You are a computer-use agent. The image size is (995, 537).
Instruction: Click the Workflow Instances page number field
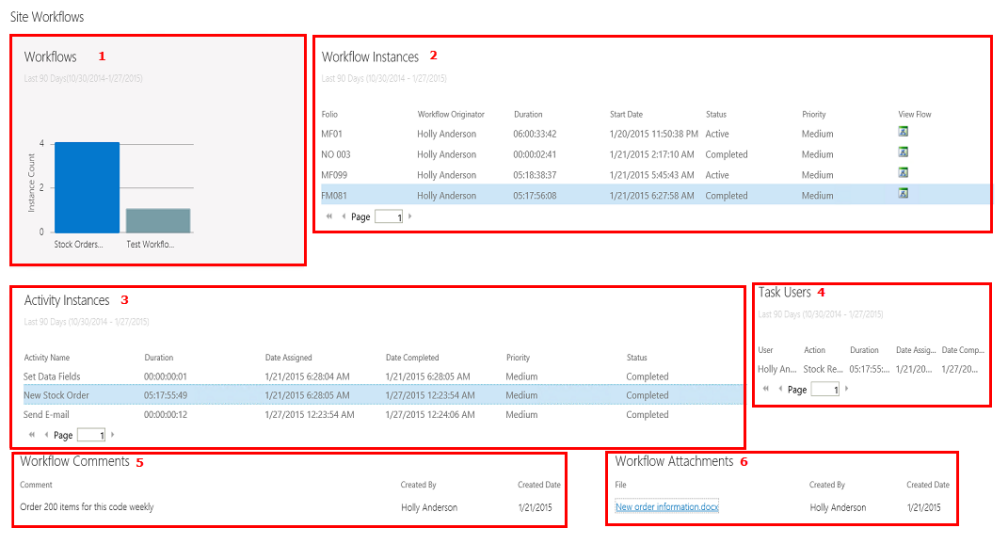tap(389, 216)
